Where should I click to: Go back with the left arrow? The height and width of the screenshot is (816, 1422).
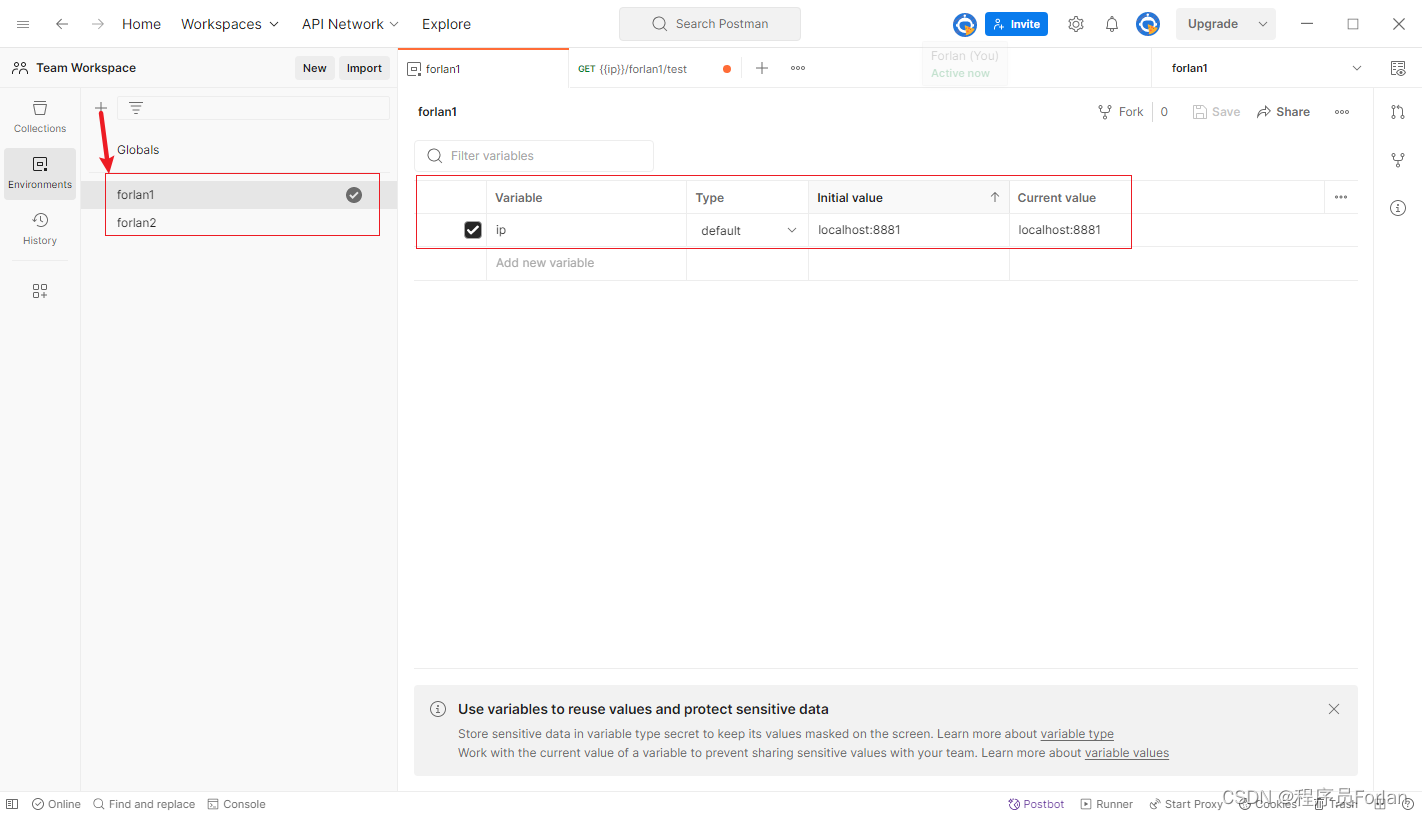click(62, 24)
